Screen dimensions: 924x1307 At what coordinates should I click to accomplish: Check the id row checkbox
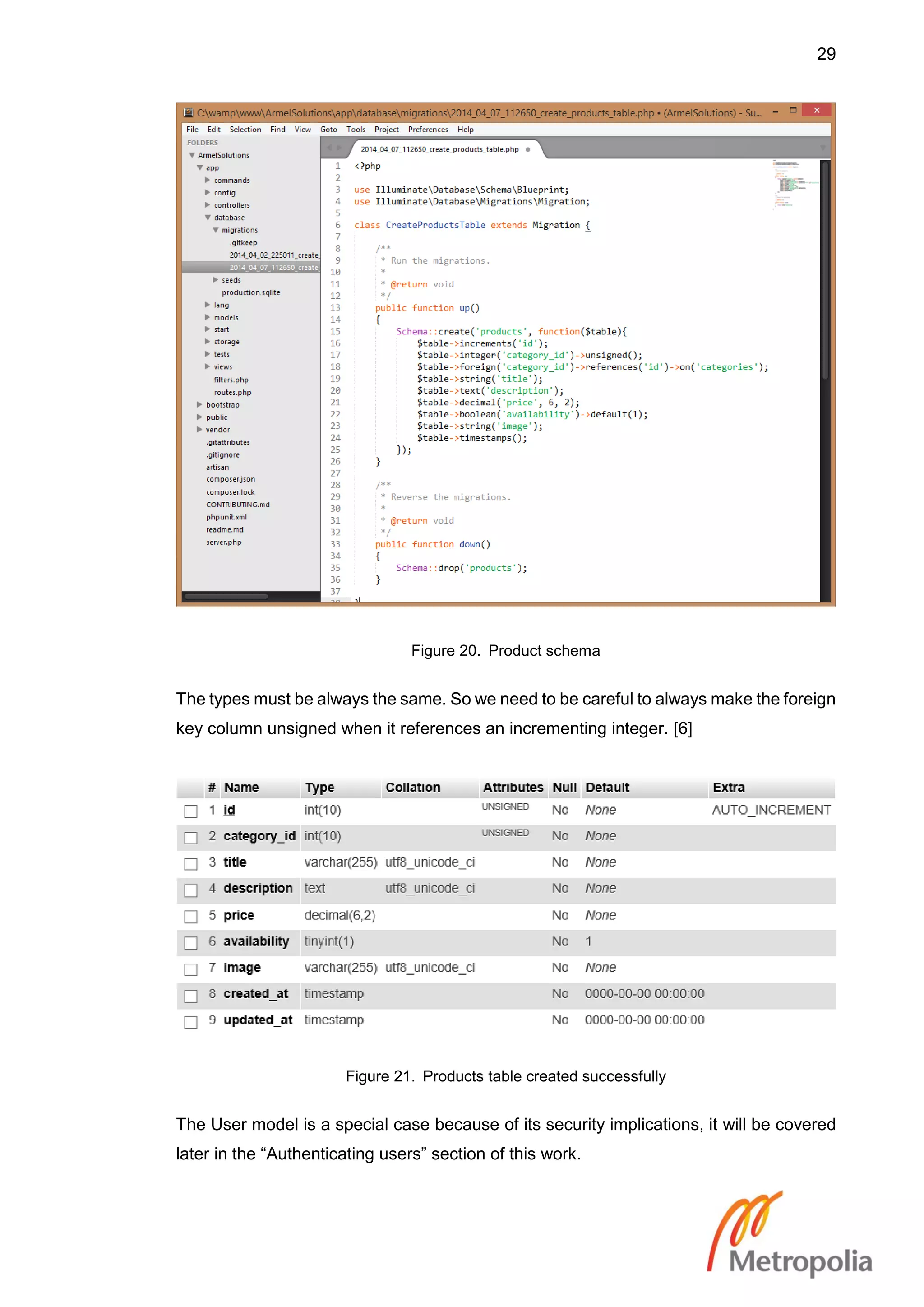coord(190,811)
